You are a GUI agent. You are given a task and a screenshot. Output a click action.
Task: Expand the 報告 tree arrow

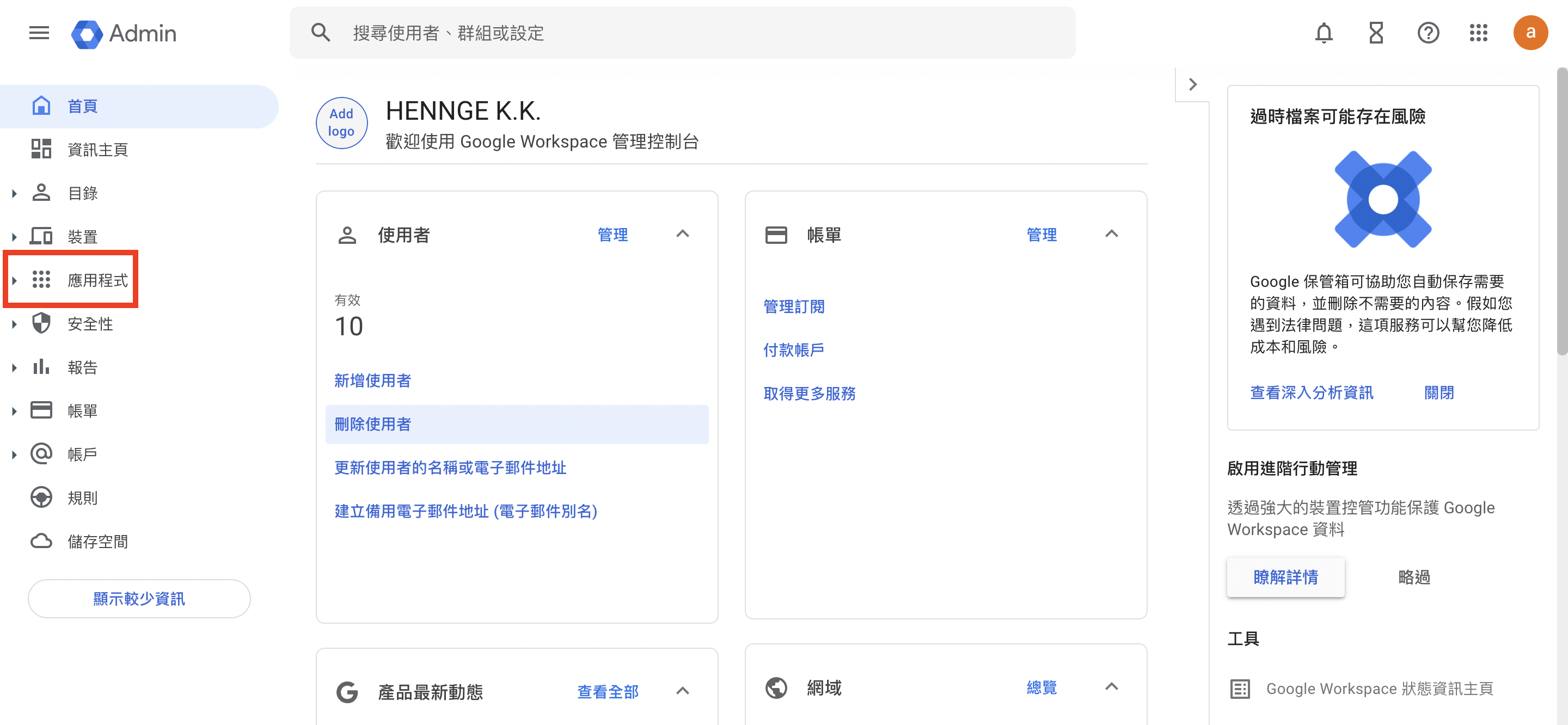[x=14, y=368]
